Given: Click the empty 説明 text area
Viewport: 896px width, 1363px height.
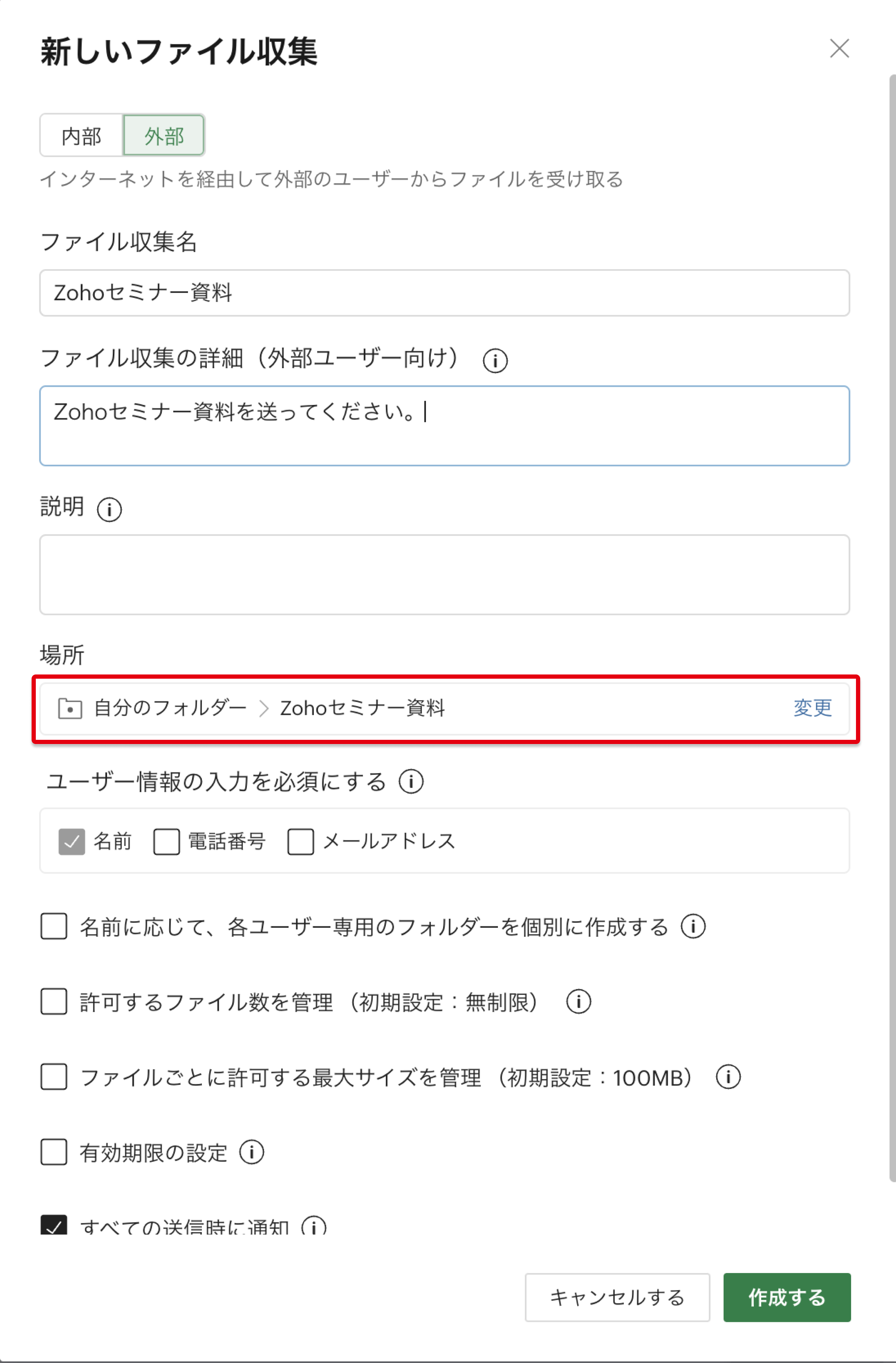Looking at the screenshot, I should coord(444,574).
